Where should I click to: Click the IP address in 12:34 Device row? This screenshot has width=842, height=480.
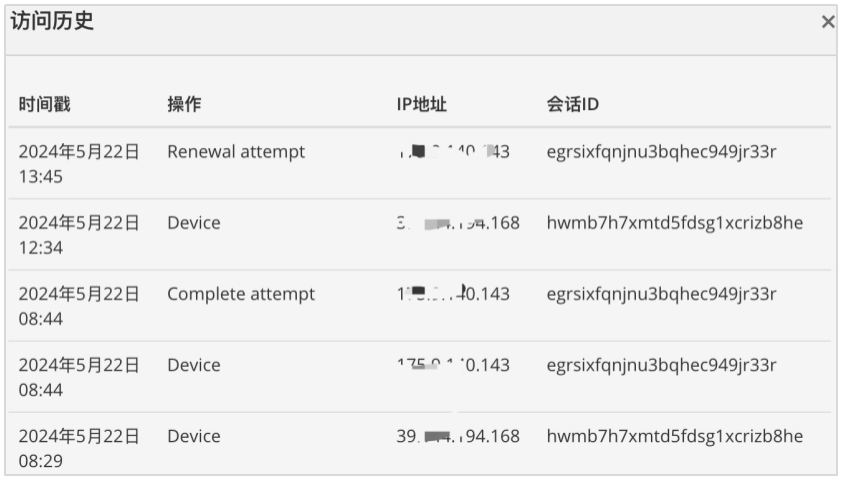(458, 223)
